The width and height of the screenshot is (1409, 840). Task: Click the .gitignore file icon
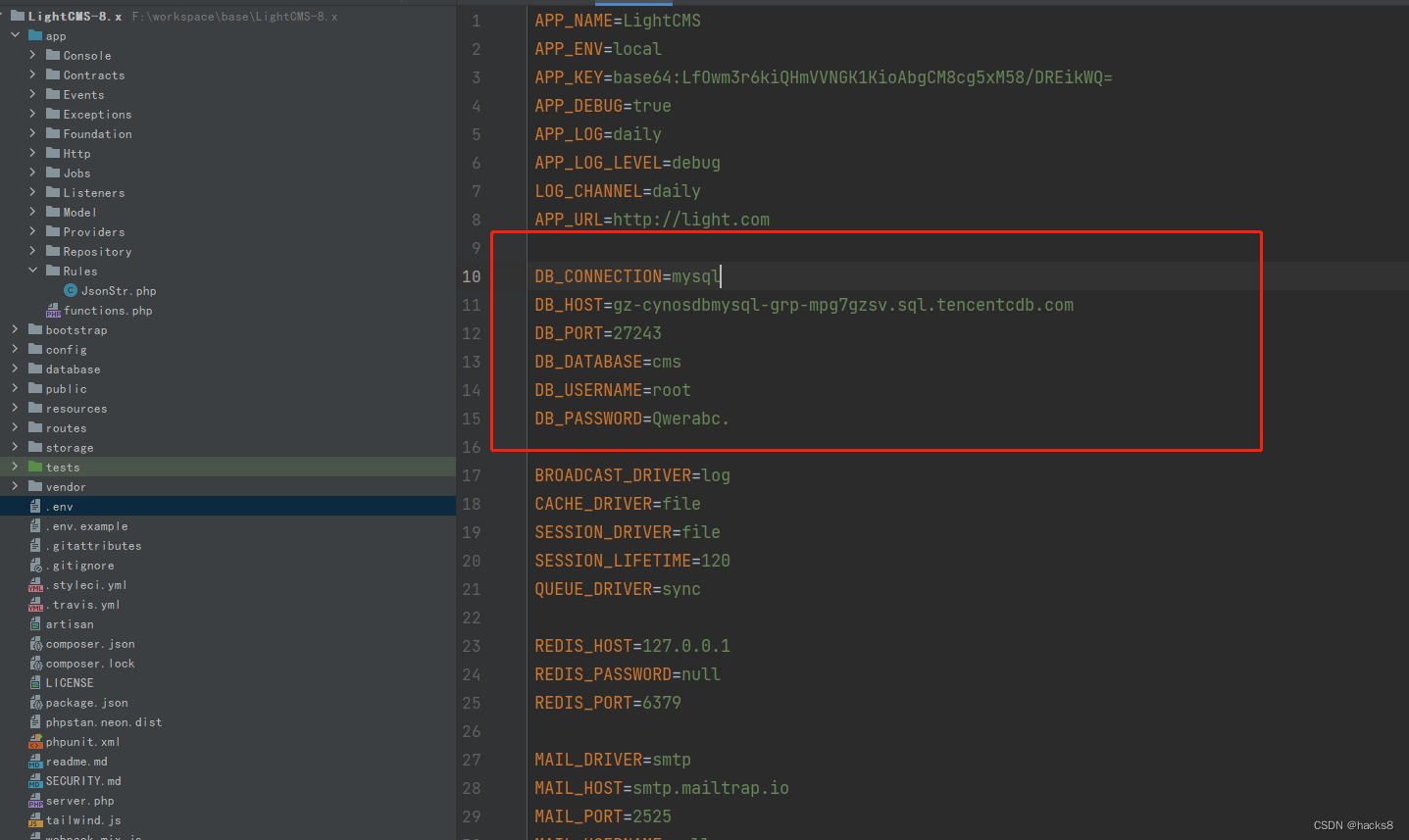click(x=35, y=565)
